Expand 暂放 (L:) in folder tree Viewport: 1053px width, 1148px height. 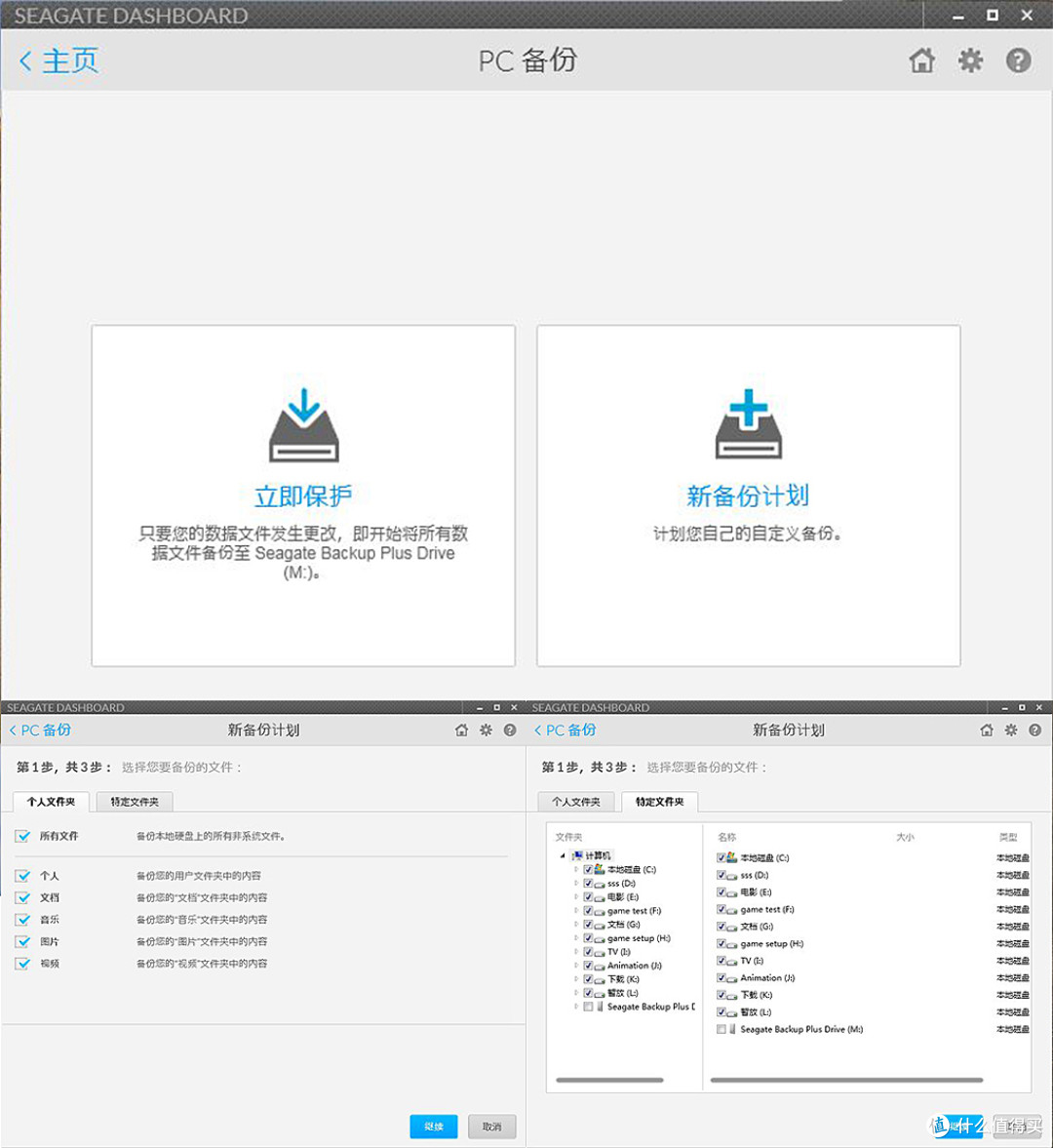[x=576, y=993]
